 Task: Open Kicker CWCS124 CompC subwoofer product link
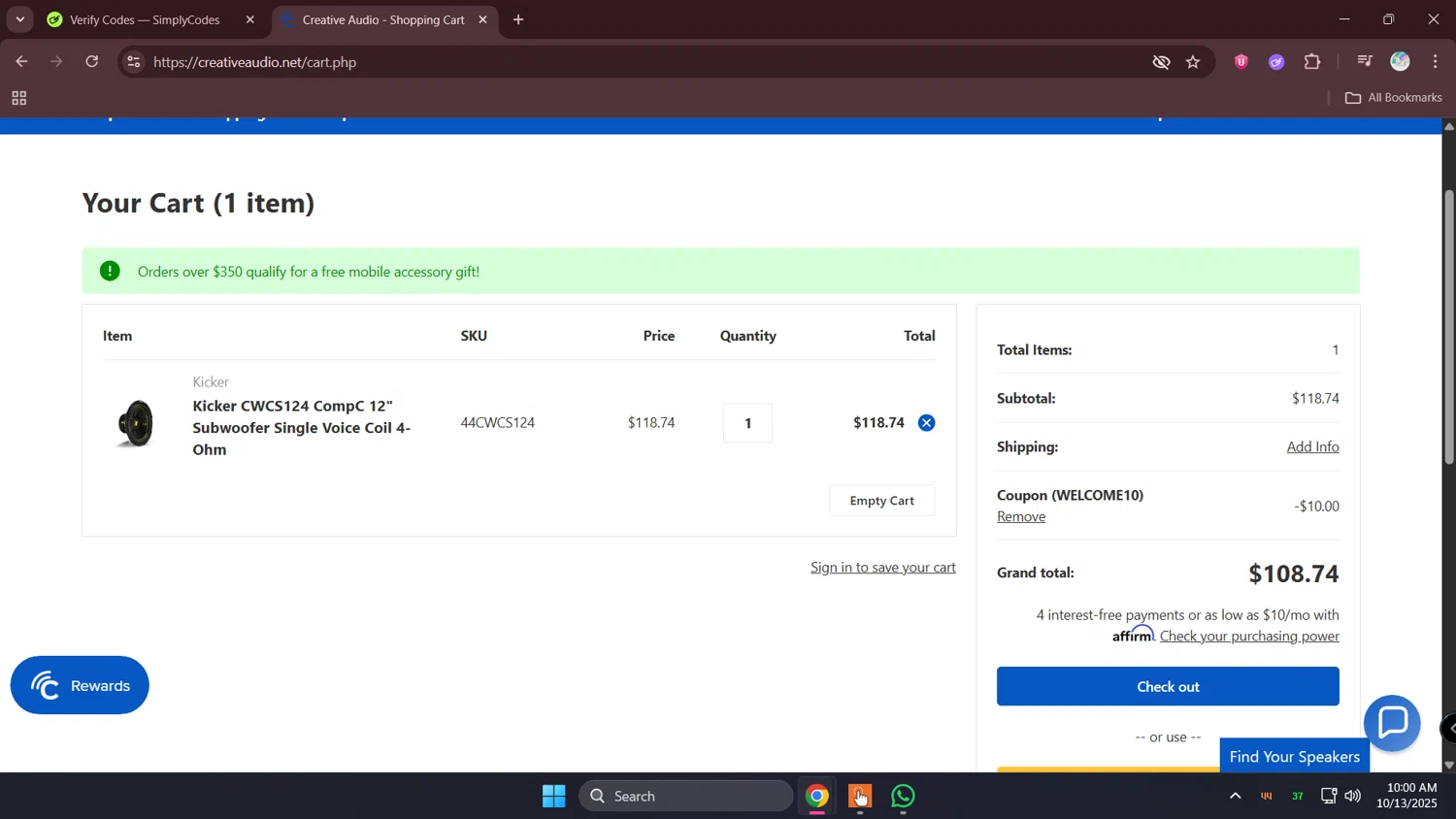coord(302,428)
